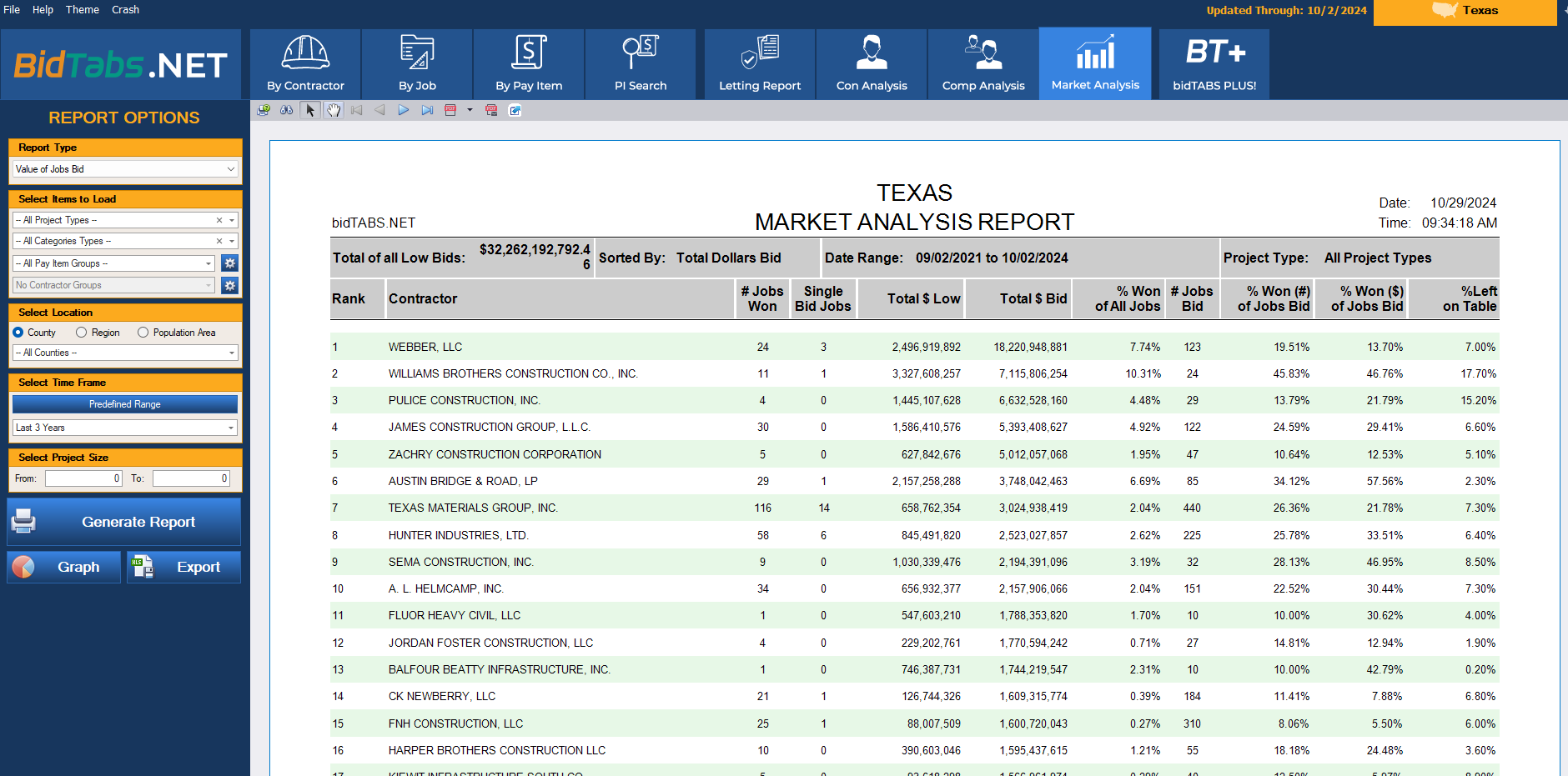Screen dimensions: 1568x776
Task: Go to the first report page
Action: point(357,110)
